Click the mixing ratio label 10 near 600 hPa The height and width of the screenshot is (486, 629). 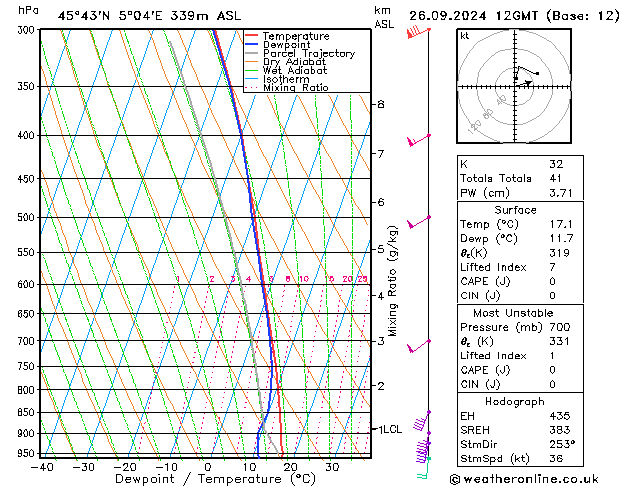(x=304, y=279)
